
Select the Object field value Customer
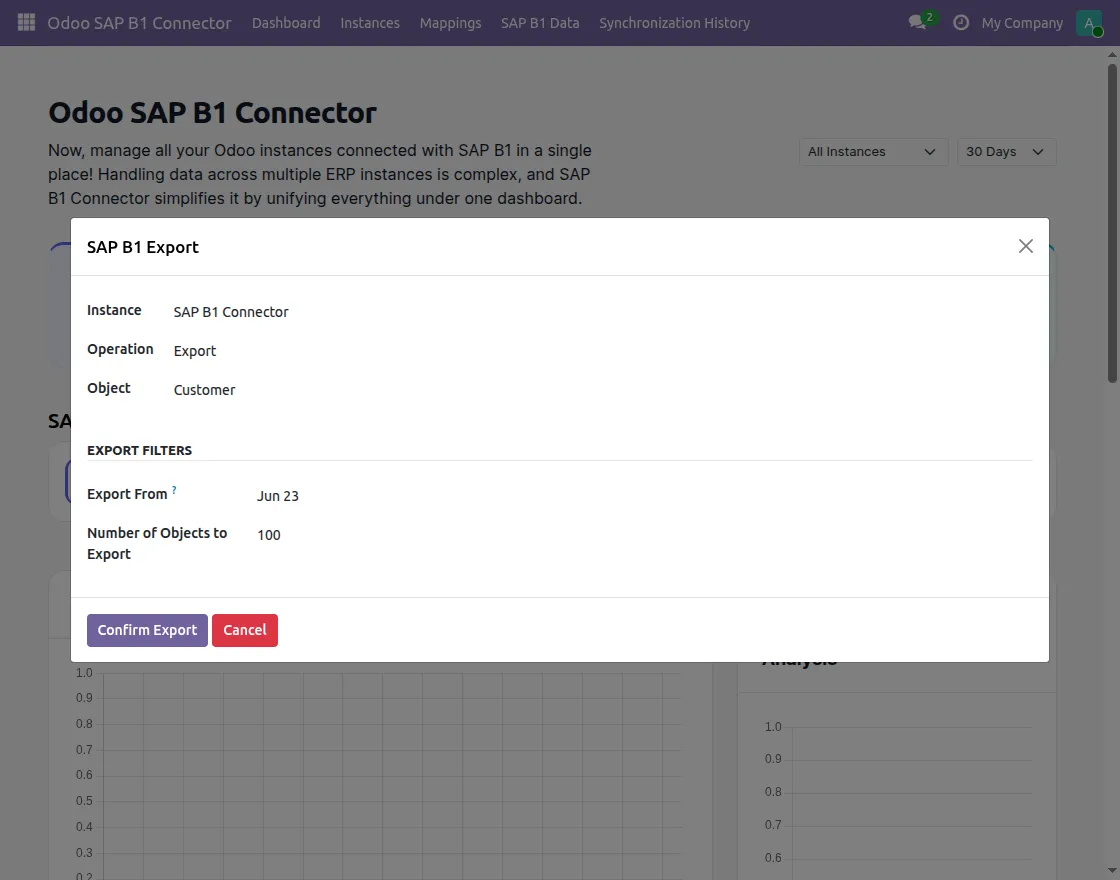coord(204,390)
